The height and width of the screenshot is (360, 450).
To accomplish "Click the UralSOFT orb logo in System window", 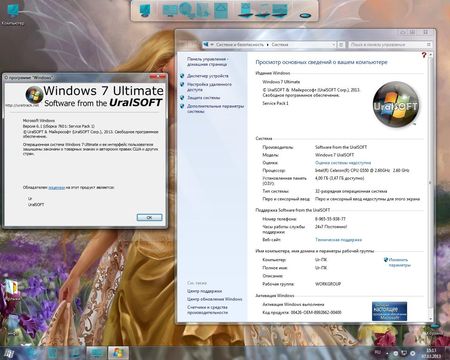I will pyautogui.click(x=395, y=104).
